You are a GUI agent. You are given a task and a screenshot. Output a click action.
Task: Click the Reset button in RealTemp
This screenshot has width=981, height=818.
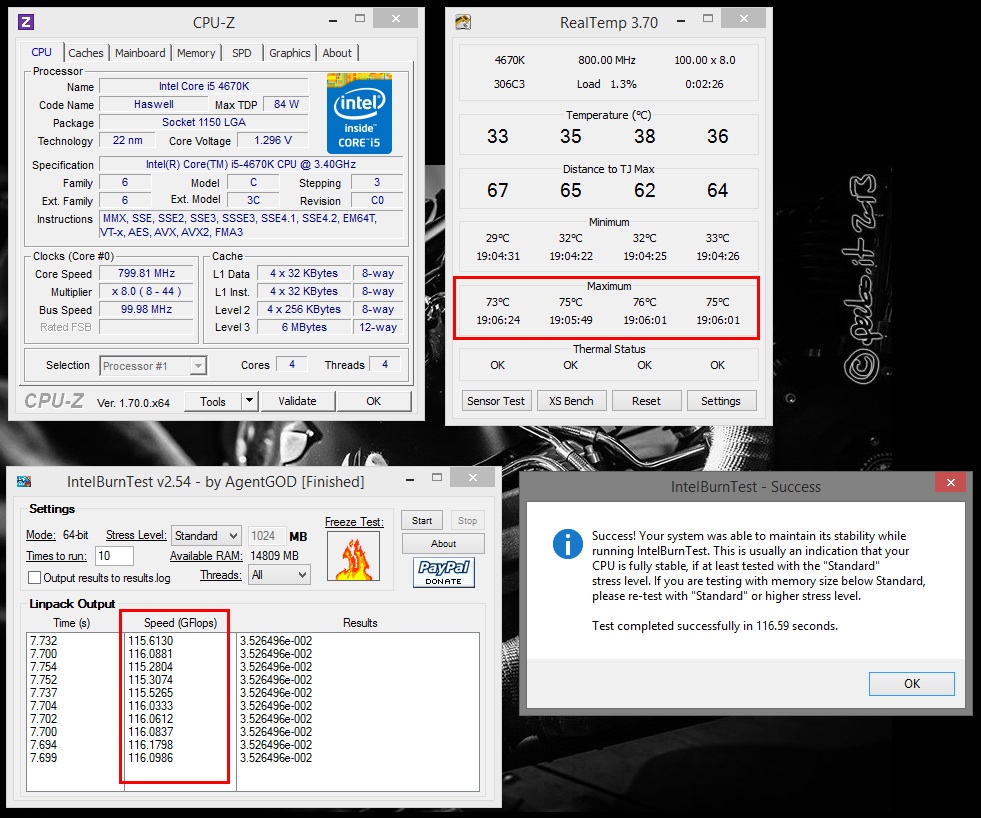pos(646,401)
